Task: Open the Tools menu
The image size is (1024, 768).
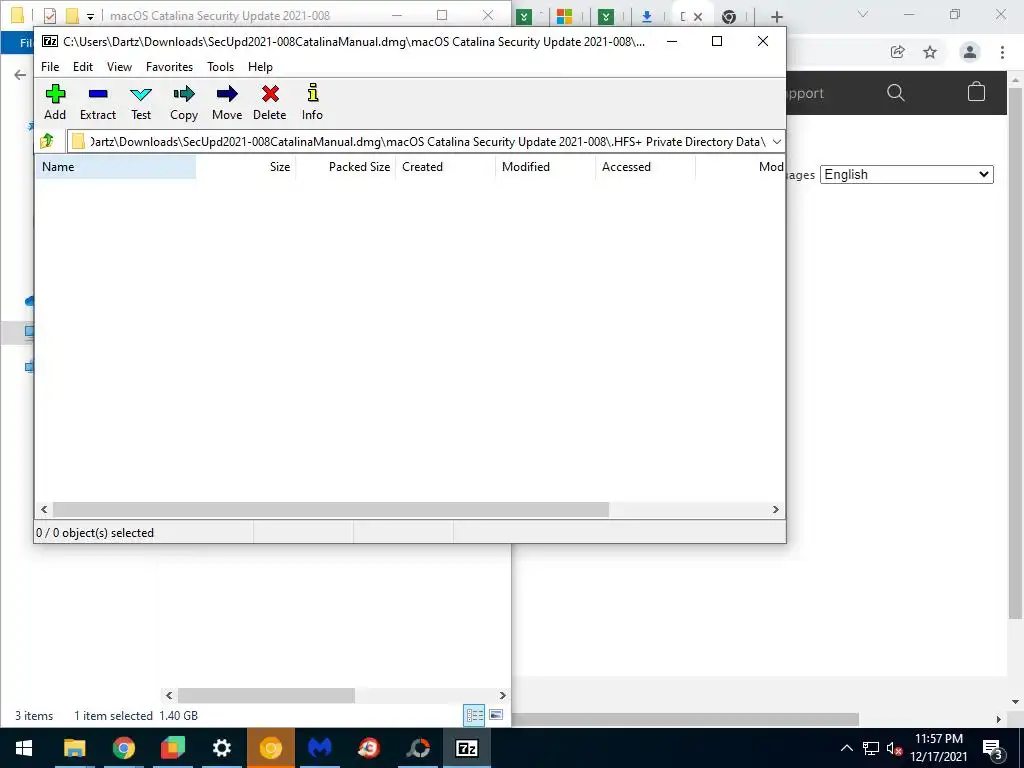Action: pyautogui.click(x=220, y=67)
